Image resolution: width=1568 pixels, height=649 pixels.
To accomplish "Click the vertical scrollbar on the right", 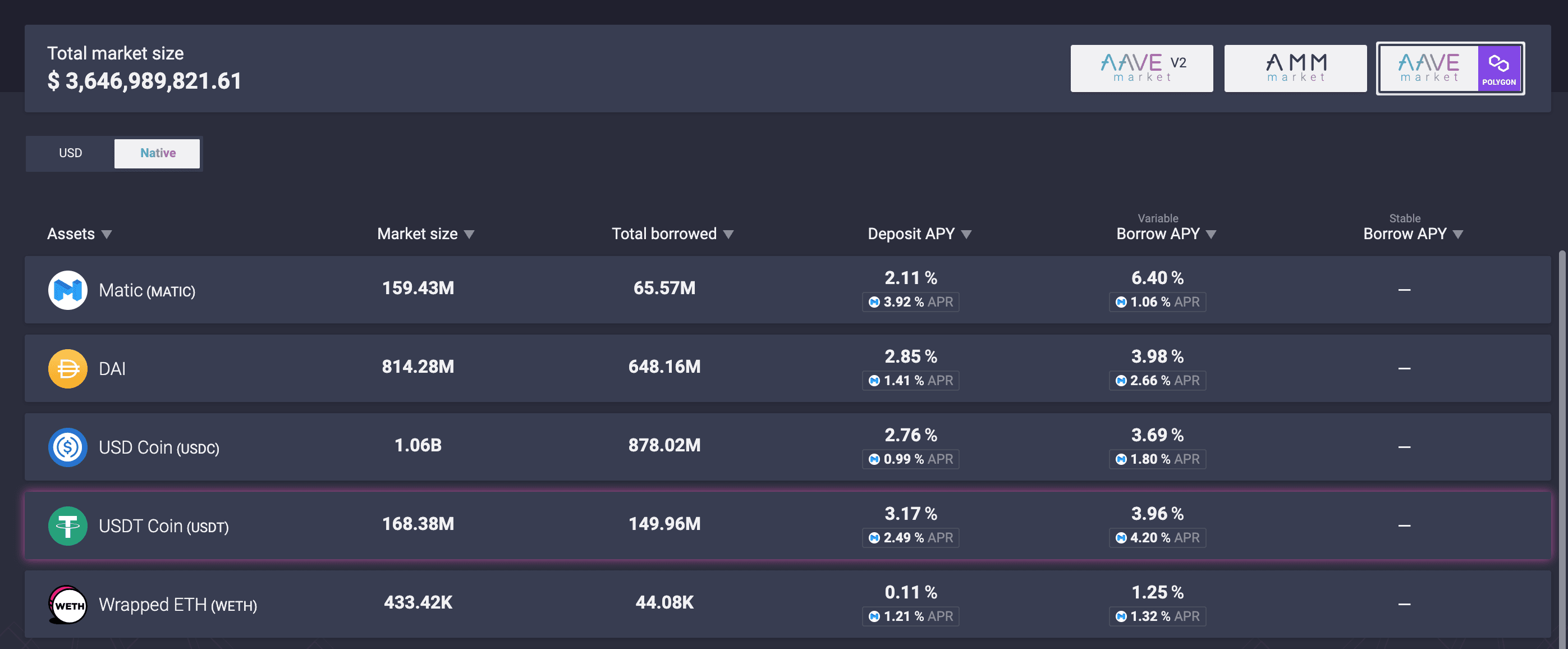I will coord(1562,449).
